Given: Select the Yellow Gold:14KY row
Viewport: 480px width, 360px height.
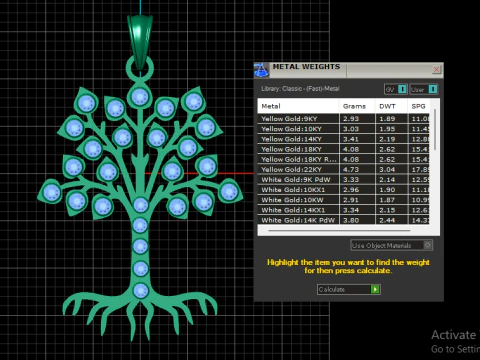Looking at the screenshot, I should (343, 139).
